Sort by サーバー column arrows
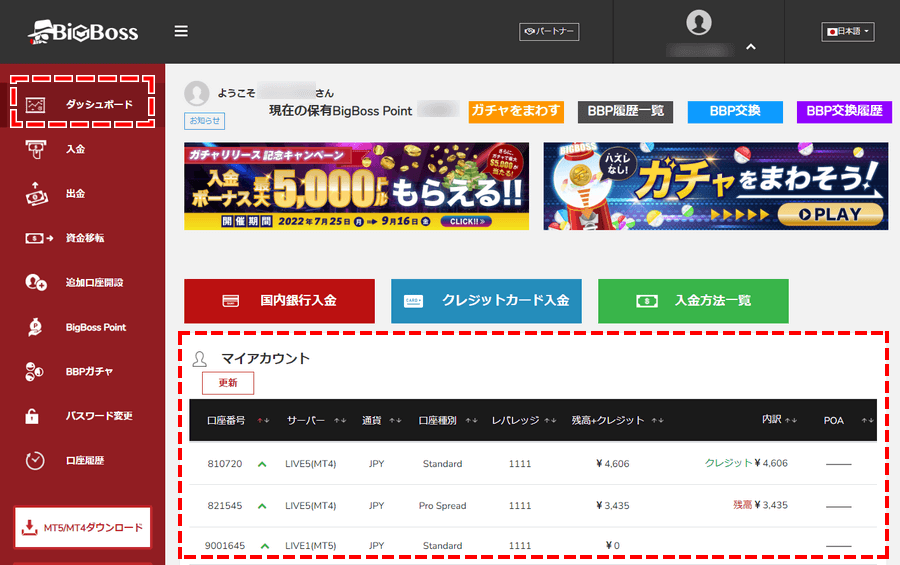 [340, 421]
